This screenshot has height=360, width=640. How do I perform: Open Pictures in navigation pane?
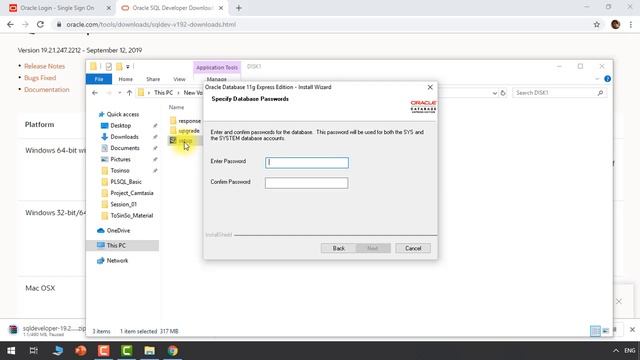120,159
